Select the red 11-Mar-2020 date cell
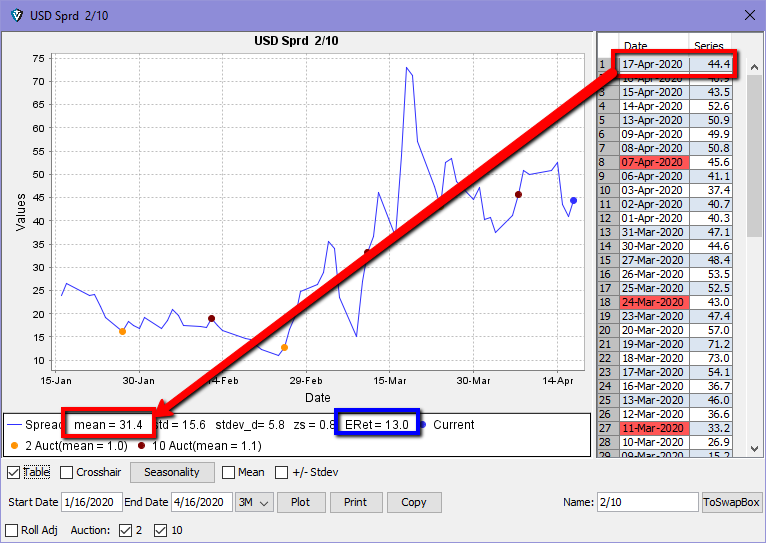Screen dimensions: 766x543 (654, 428)
